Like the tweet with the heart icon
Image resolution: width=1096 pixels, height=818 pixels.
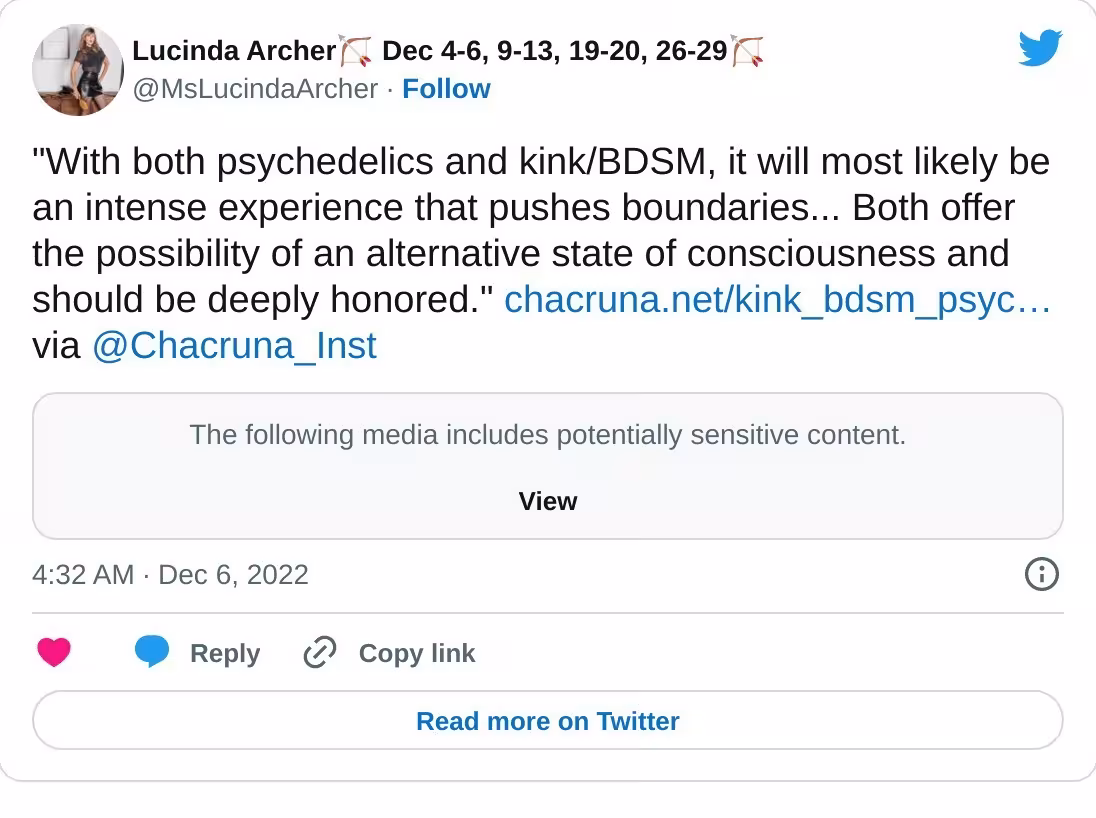tap(54, 652)
